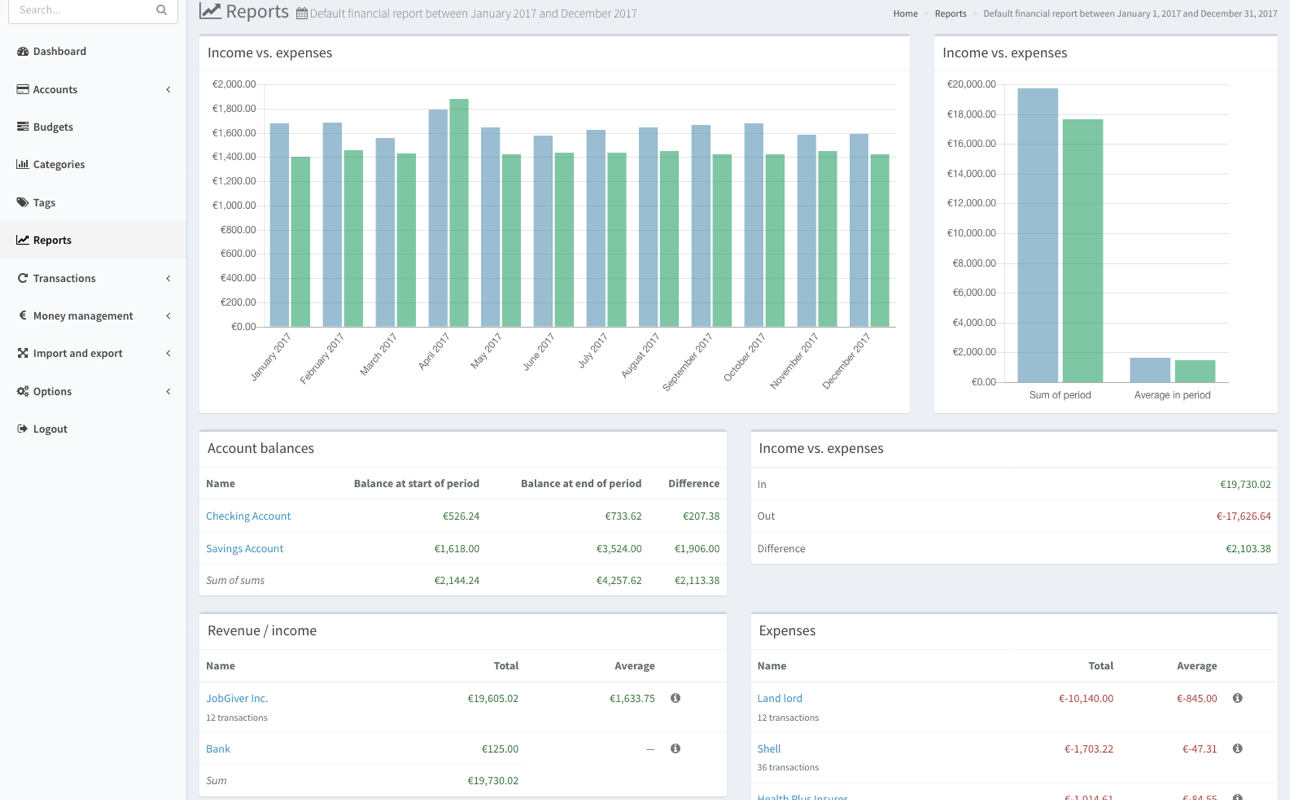Click the search magnifier icon
This screenshot has width=1290, height=800.
coord(161,10)
